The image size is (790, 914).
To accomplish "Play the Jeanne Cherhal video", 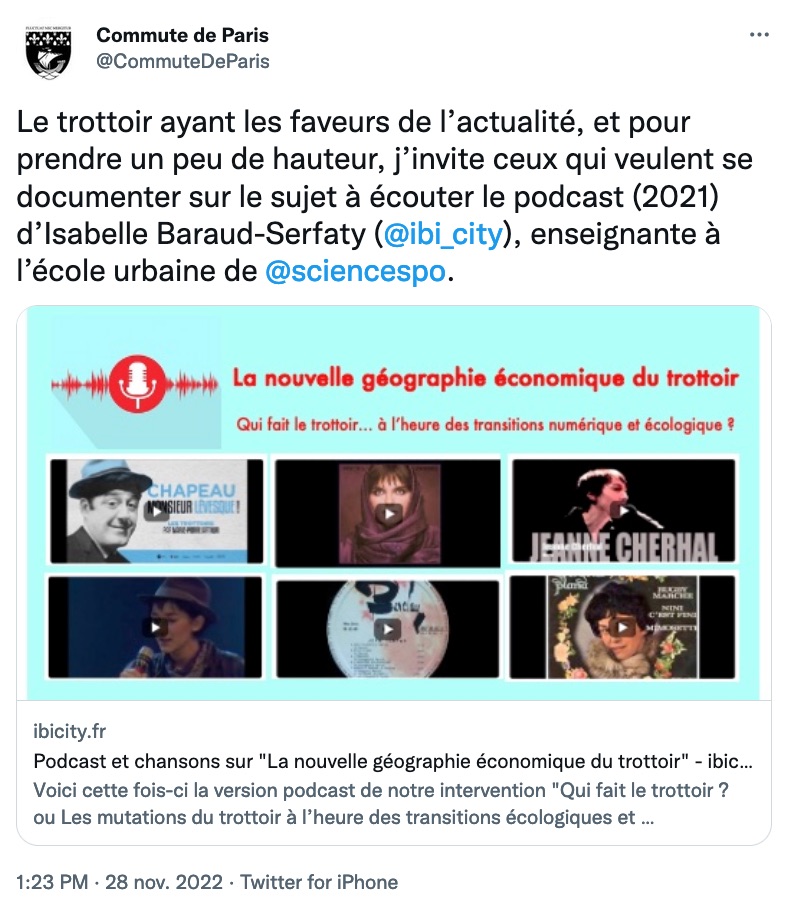I will (x=623, y=511).
